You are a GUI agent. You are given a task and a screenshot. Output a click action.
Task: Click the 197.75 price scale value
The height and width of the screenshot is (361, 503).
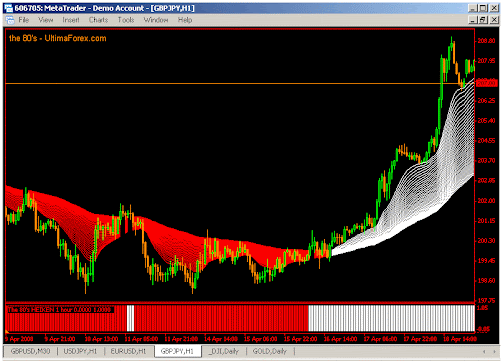click(486, 300)
